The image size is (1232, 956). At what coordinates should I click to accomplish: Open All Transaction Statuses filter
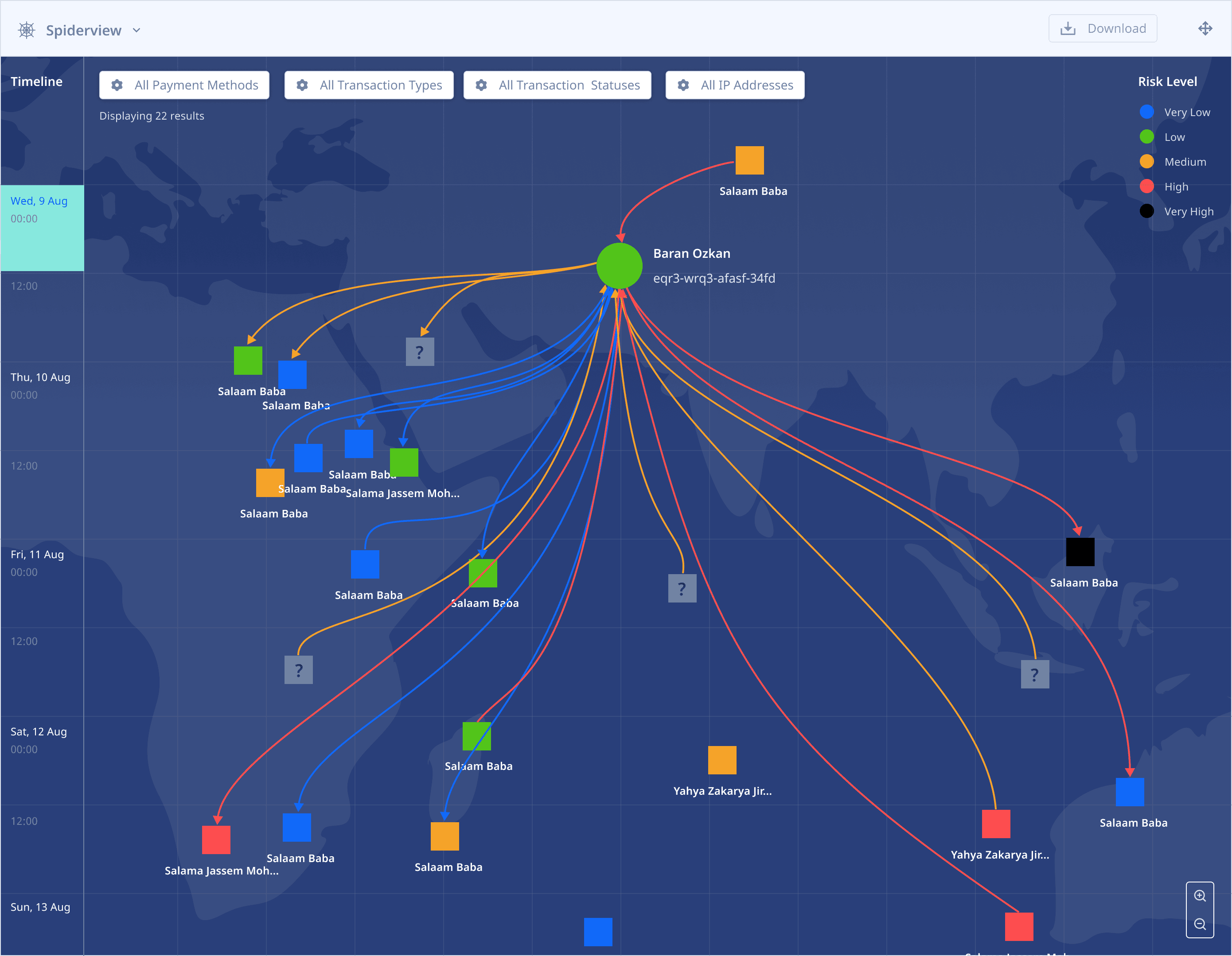point(557,85)
